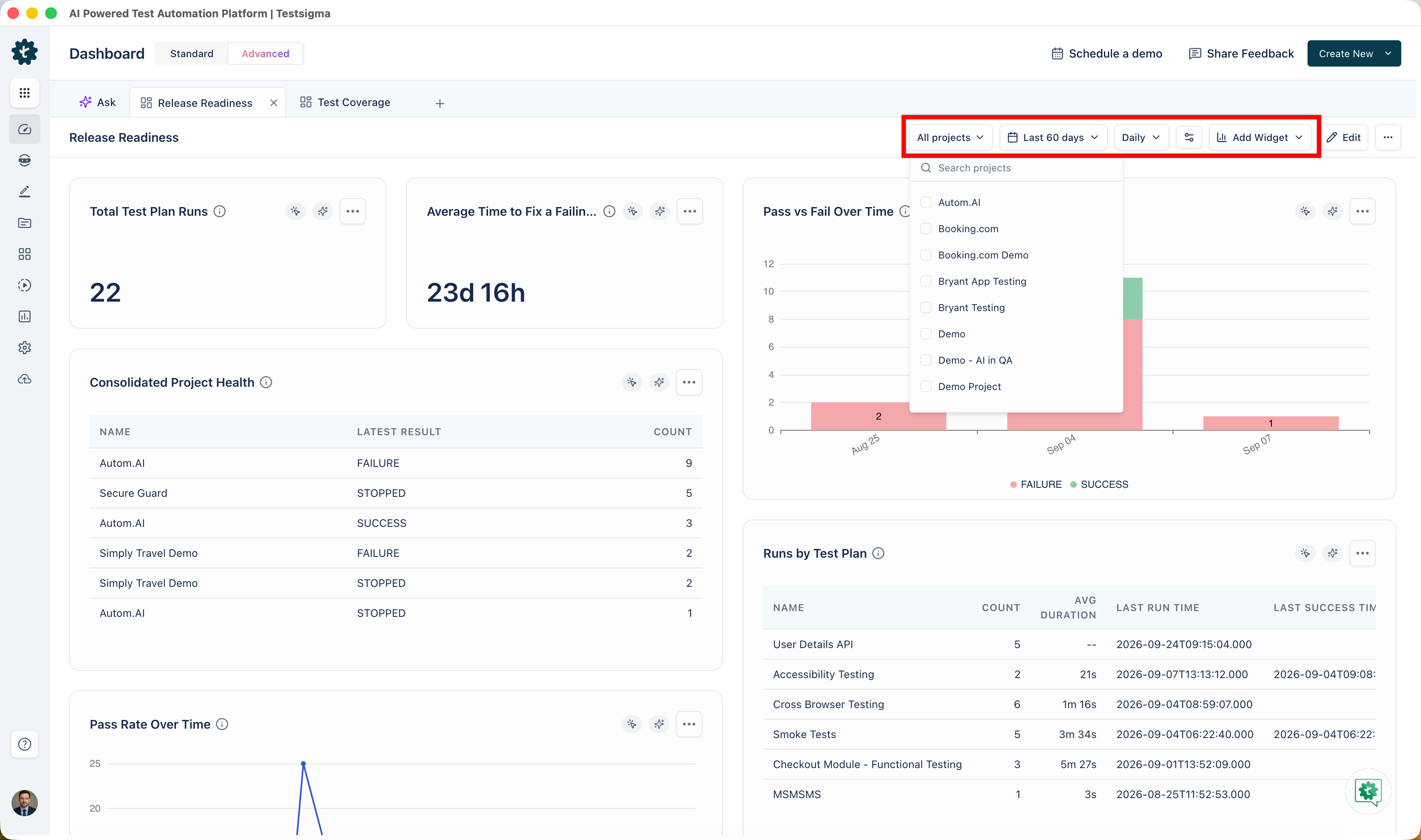
Task: Open the dashboard gauge sidebar icon
Action: pyautogui.click(x=24, y=129)
